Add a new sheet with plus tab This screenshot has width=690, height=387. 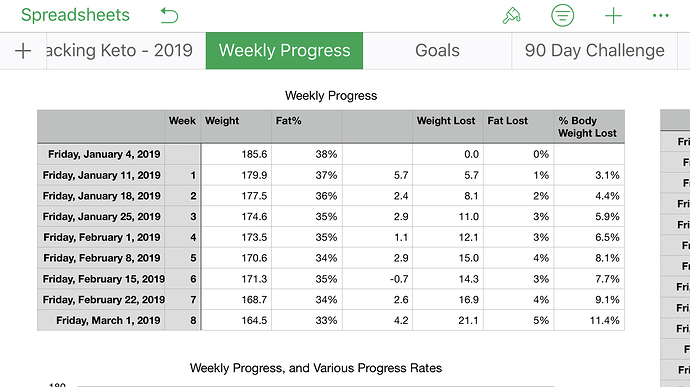pos(23,51)
